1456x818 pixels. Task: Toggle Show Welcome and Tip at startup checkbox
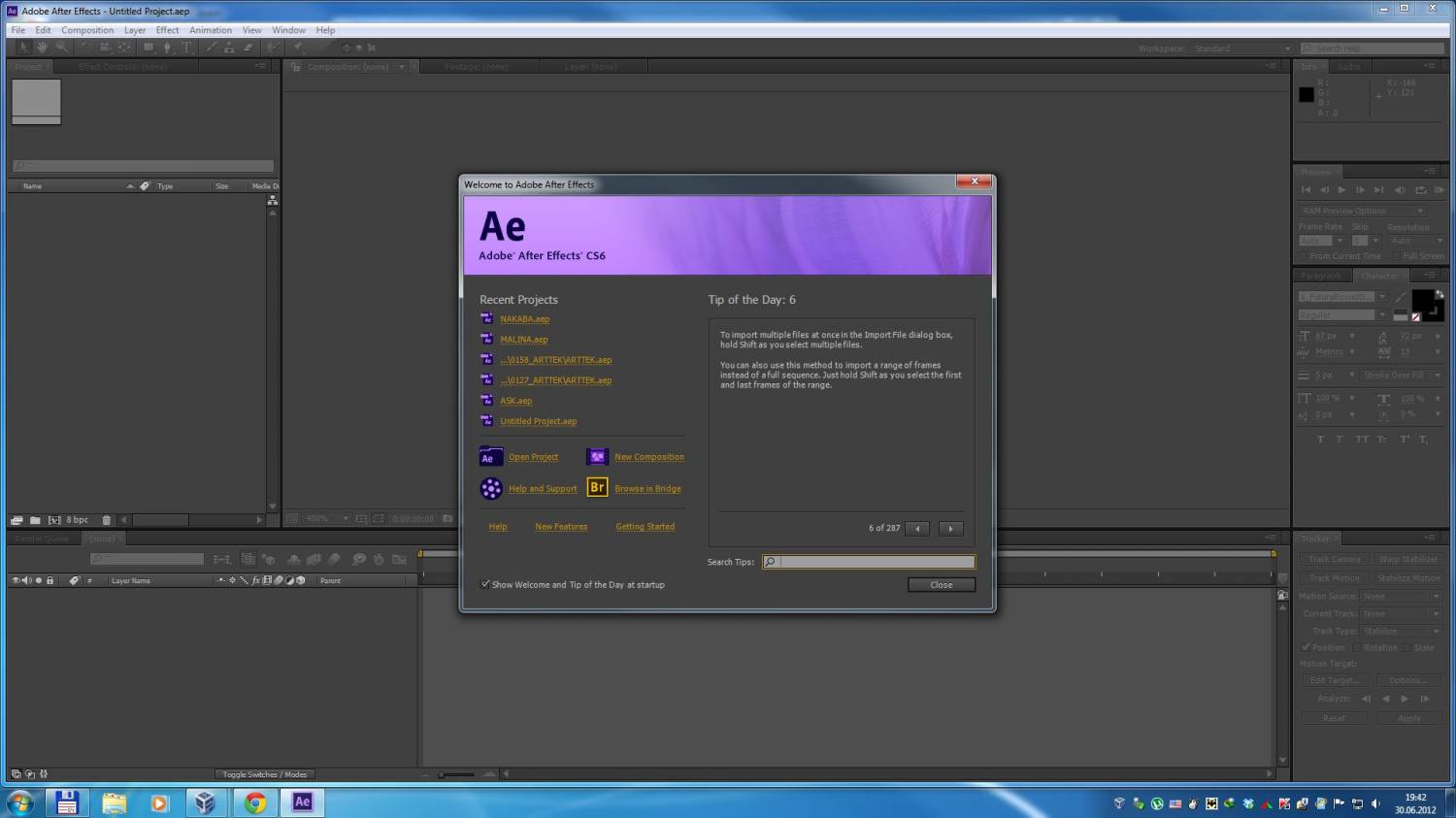485,584
